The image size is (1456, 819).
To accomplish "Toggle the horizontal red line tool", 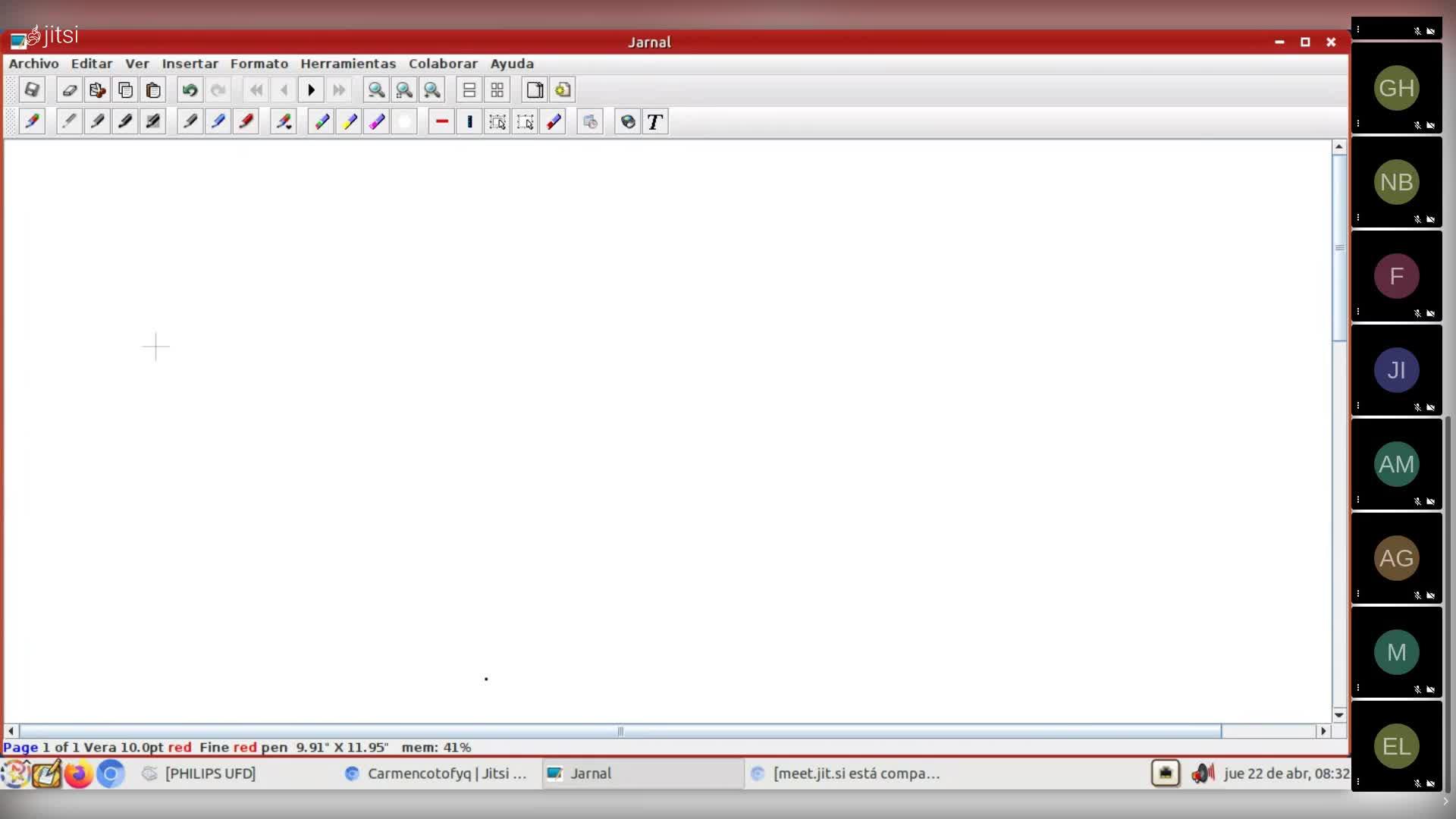I will (441, 122).
